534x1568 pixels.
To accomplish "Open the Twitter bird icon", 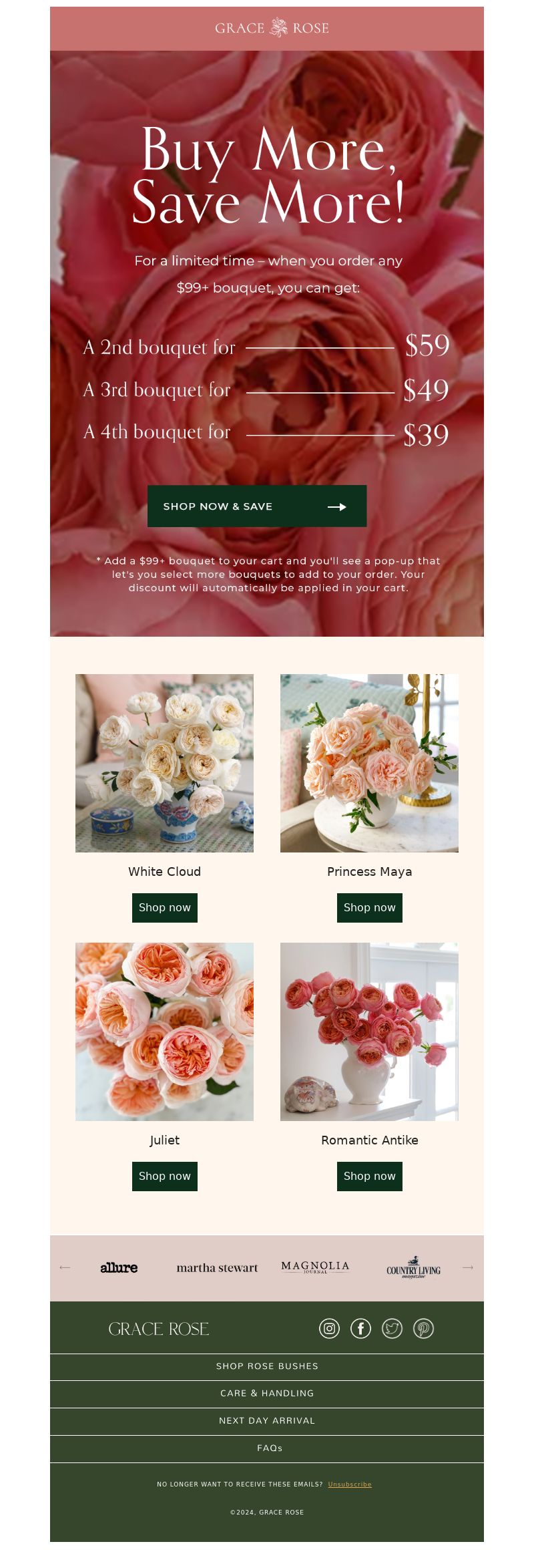I will pyautogui.click(x=392, y=1328).
